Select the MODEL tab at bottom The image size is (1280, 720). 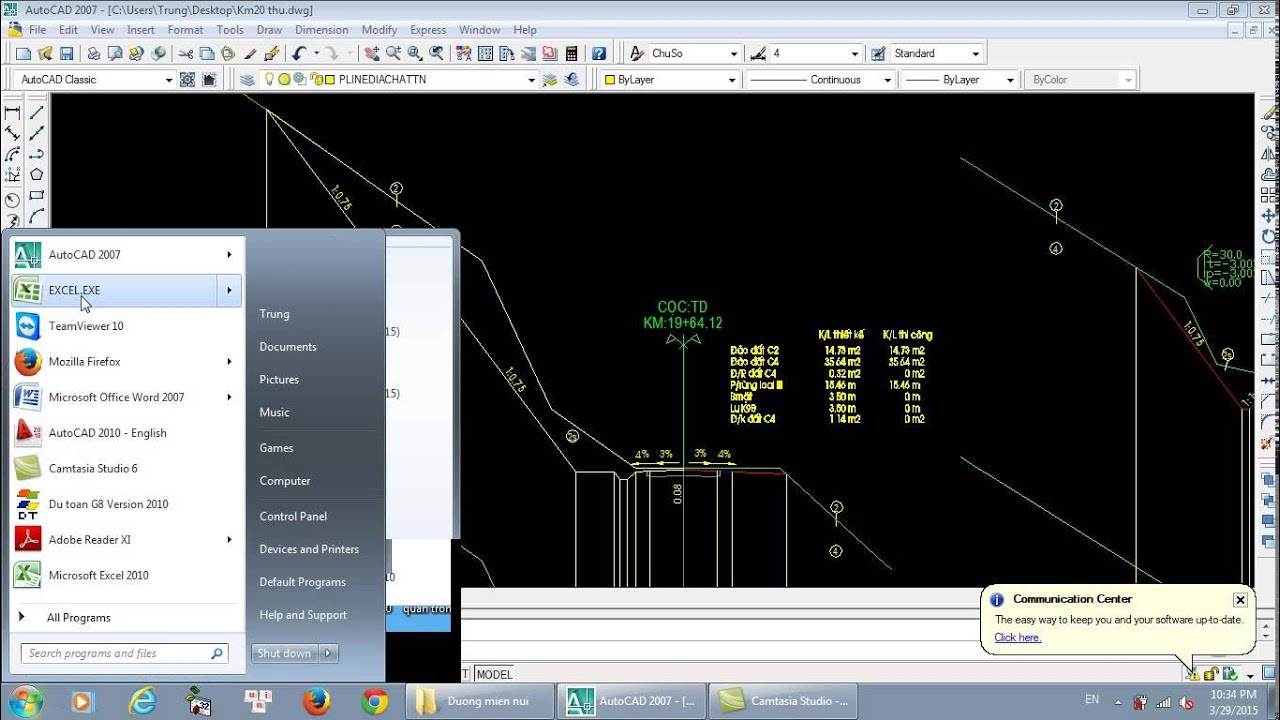point(494,674)
